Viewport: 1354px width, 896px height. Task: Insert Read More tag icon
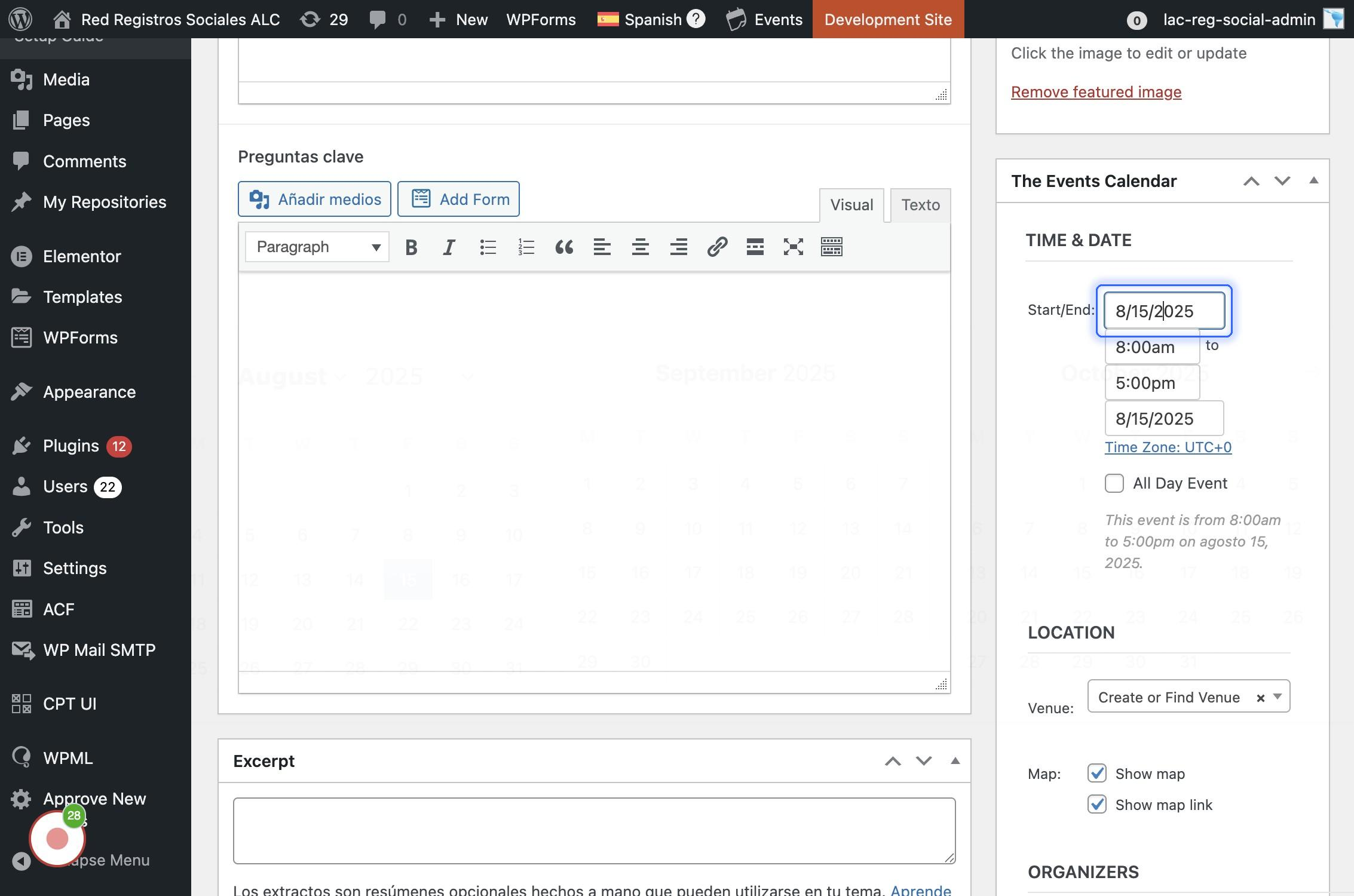(x=755, y=247)
